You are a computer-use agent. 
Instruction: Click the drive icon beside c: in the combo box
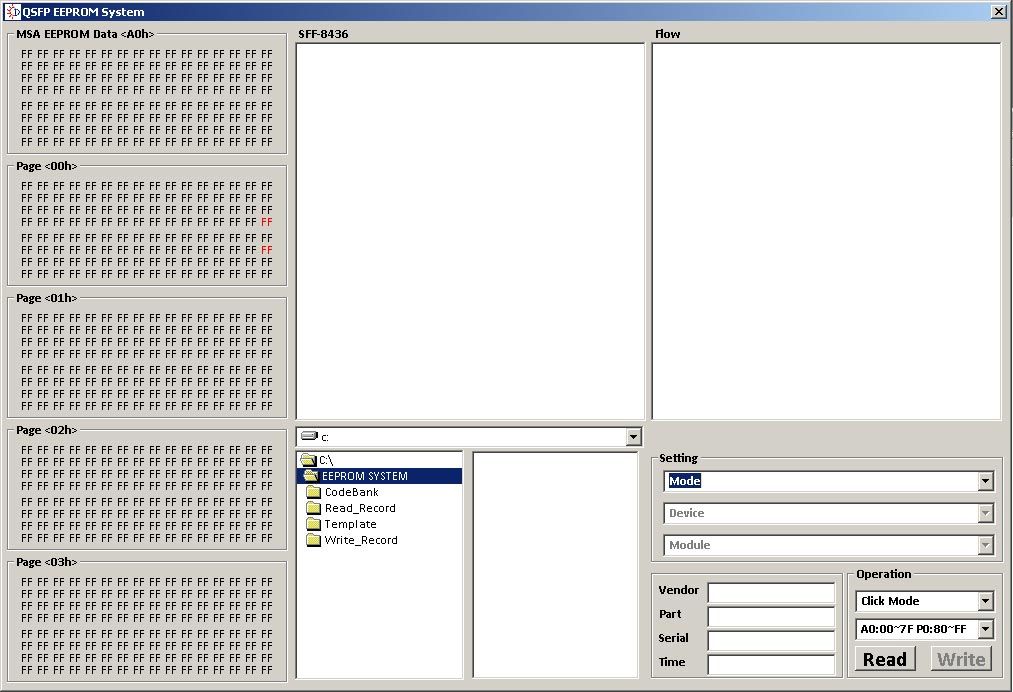pyautogui.click(x=310, y=436)
